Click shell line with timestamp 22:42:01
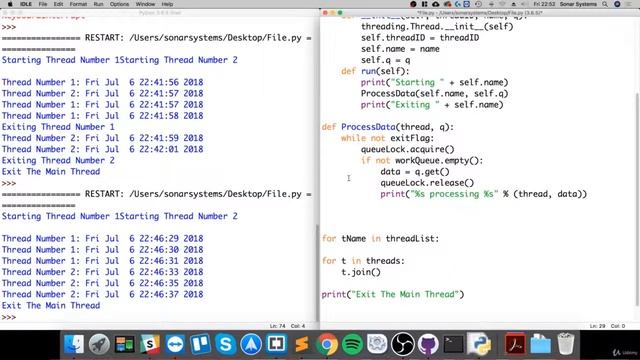The image size is (640, 360). tap(102, 149)
